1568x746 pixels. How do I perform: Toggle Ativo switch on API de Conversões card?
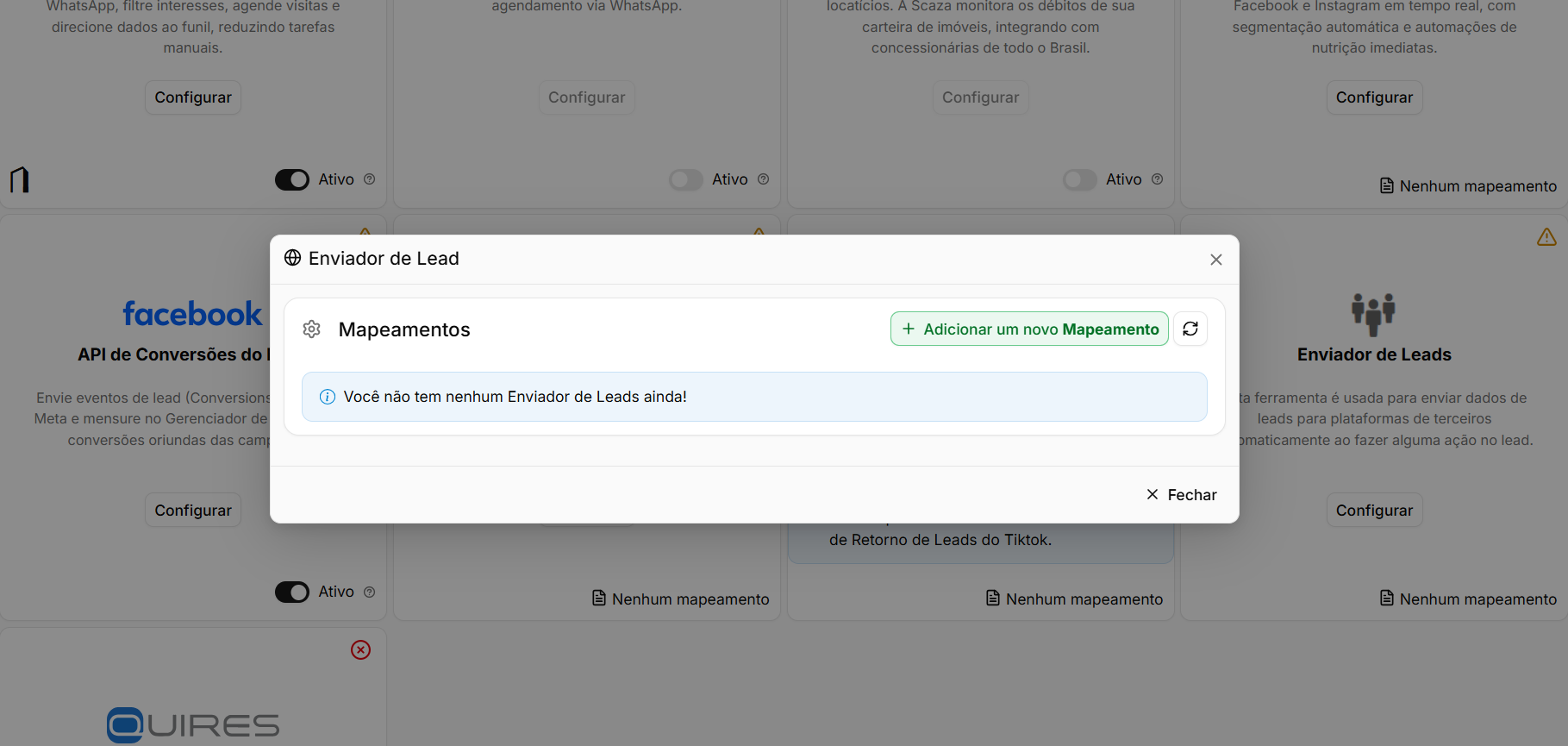click(x=292, y=592)
